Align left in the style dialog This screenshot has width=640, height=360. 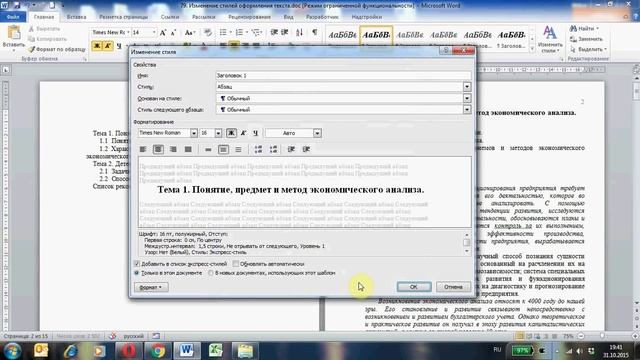(x=143, y=149)
